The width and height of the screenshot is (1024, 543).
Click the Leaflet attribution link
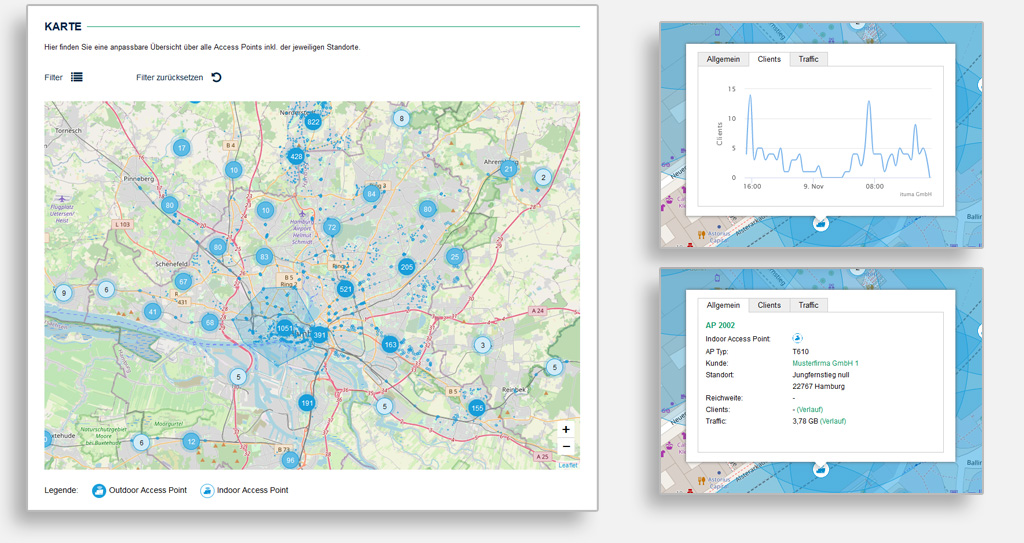(567, 465)
